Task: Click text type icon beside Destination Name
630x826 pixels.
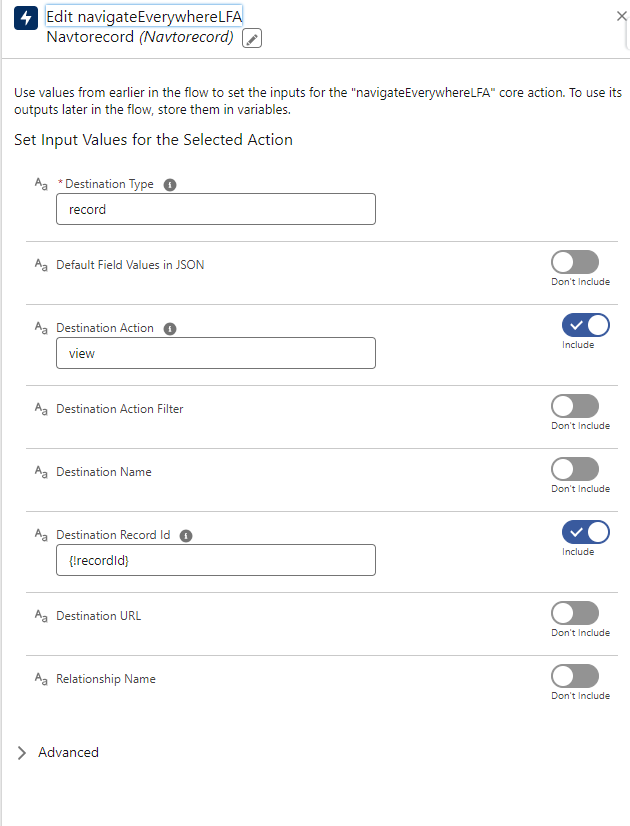Action: (x=41, y=472)
